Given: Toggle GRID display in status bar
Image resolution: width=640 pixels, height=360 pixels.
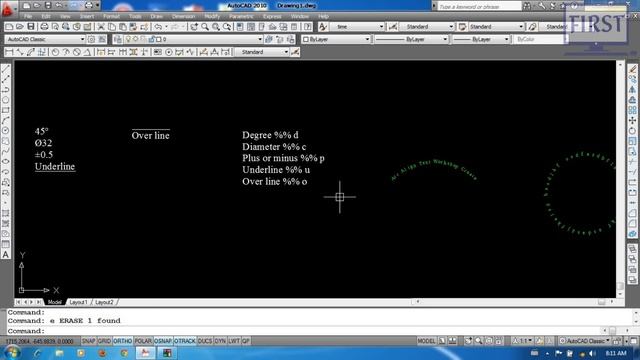Looking at the screenshot, I should (104, 341).
